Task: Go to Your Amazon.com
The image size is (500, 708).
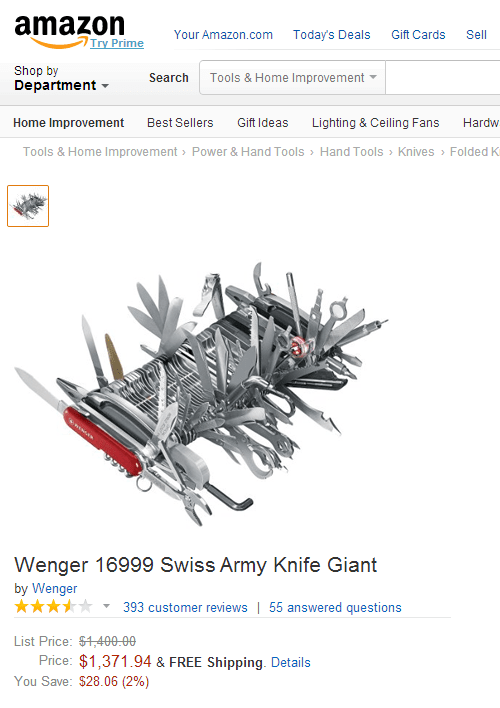Action: tap(223, 35)
